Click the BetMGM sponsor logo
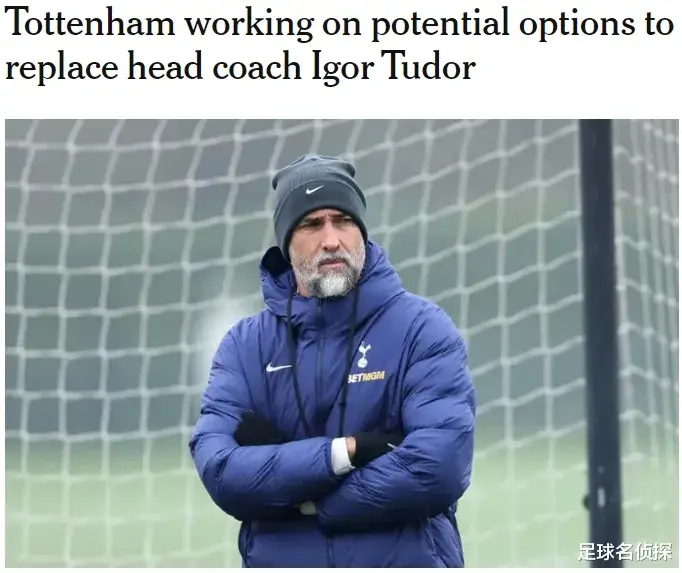This screenshot has height=573, width=682. (366, 377)
